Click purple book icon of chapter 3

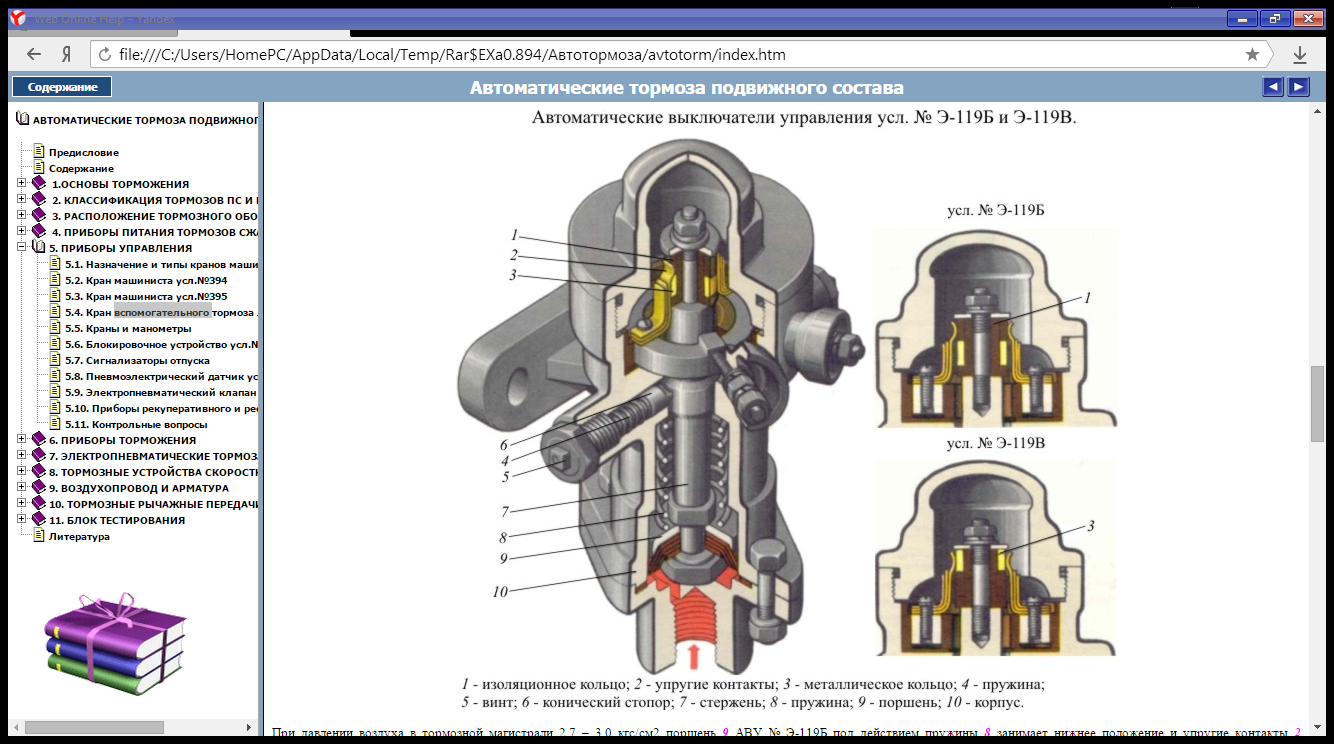click(x=39, y=216)
